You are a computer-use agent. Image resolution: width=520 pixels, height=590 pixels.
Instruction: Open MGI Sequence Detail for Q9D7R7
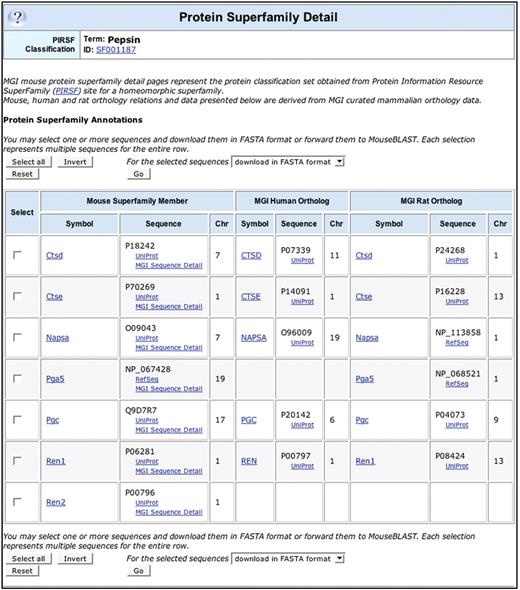coord(169,430)
